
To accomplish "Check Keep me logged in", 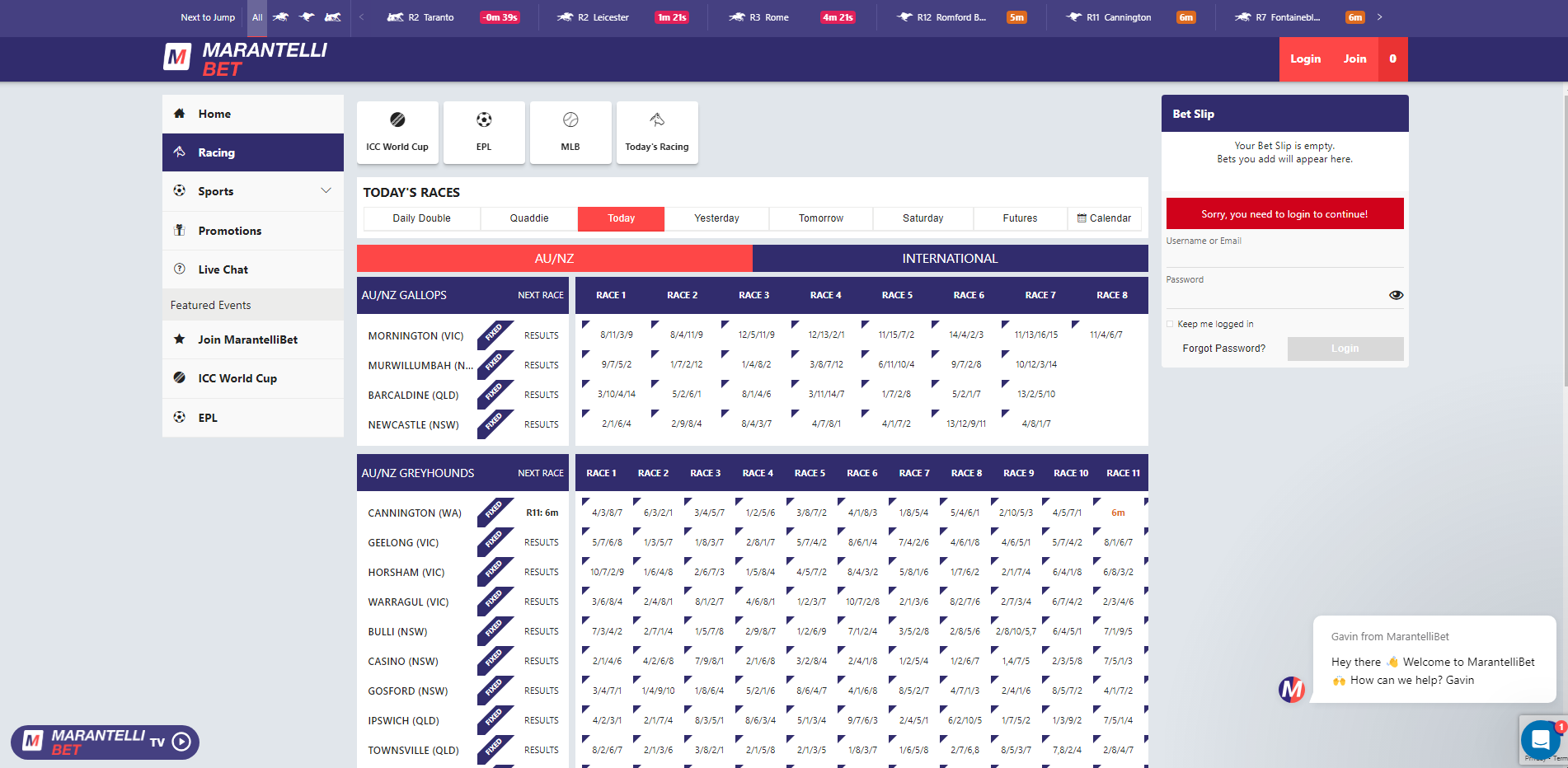I will [1170, 324].
